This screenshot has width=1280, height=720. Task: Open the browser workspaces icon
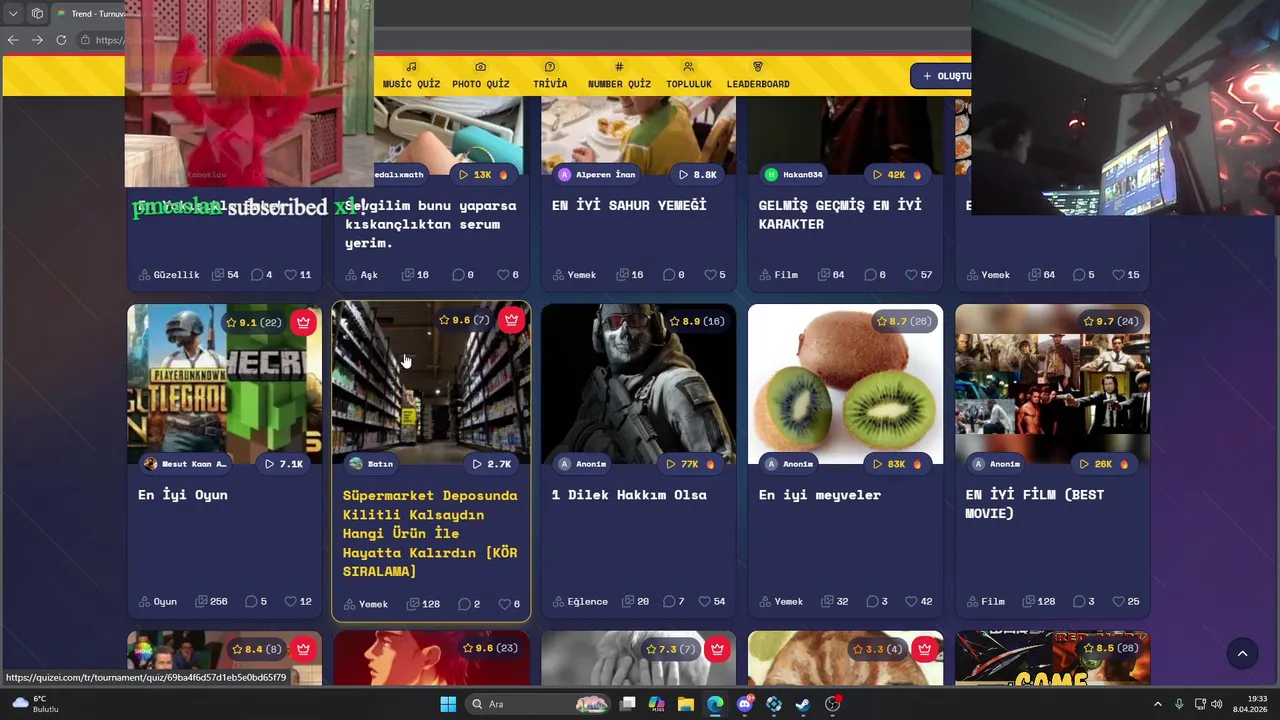click(37, 14)
